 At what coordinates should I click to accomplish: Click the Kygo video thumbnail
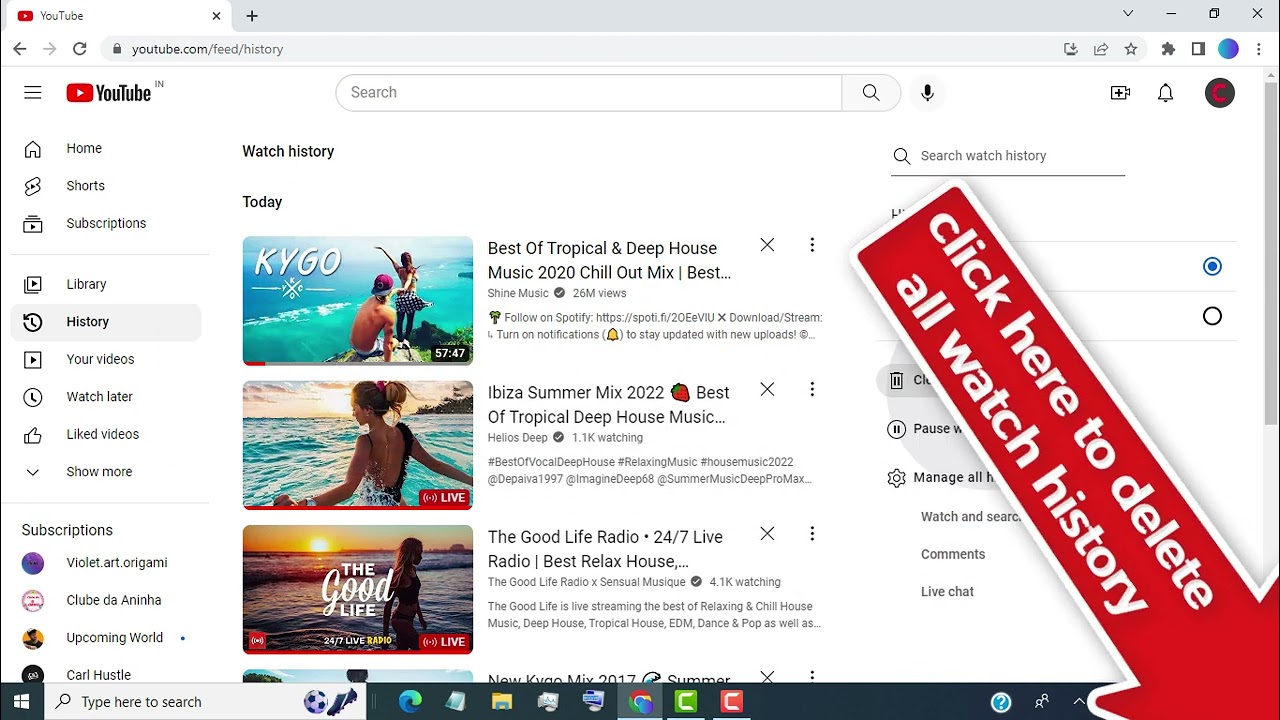[x=358, y=301]
